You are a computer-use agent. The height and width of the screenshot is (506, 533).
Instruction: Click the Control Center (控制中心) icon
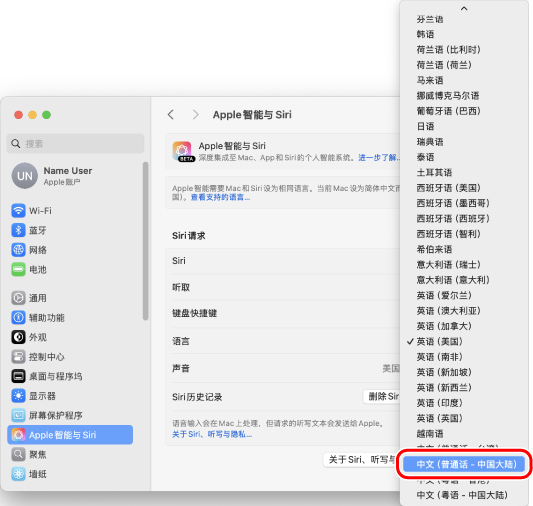(18, 357)
